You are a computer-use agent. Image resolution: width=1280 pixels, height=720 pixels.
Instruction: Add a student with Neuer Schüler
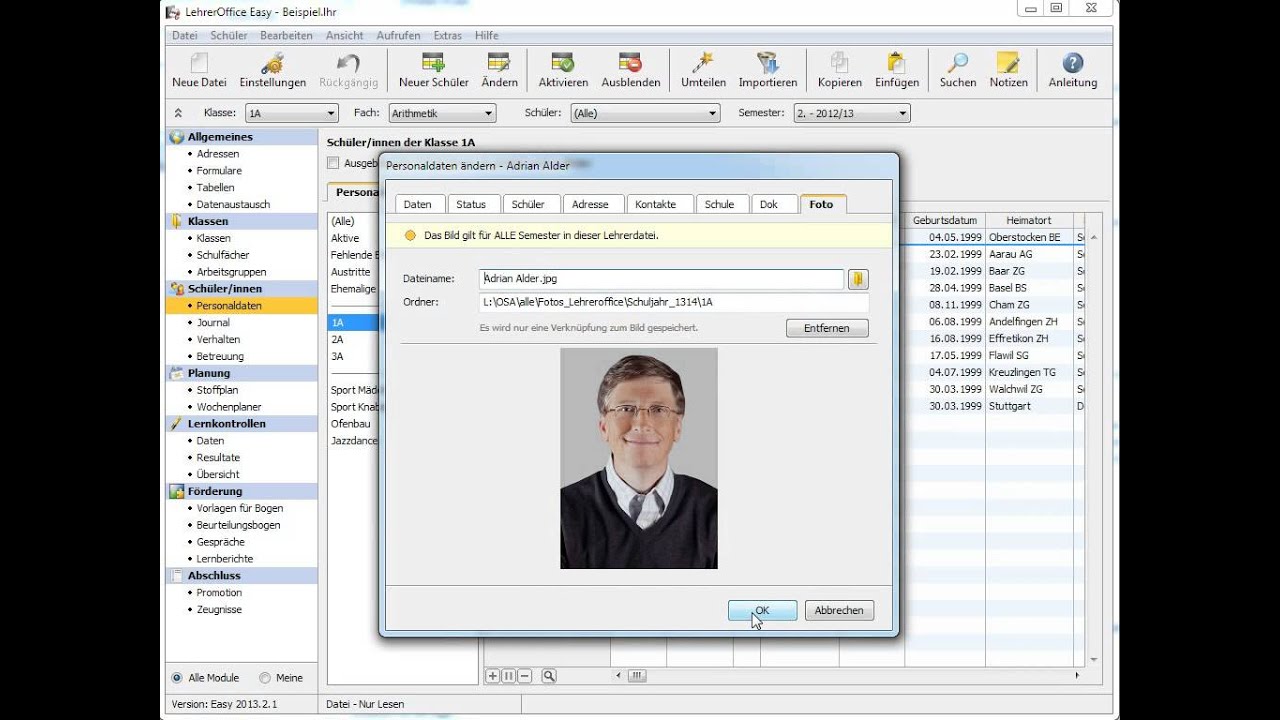pos(433,70)
